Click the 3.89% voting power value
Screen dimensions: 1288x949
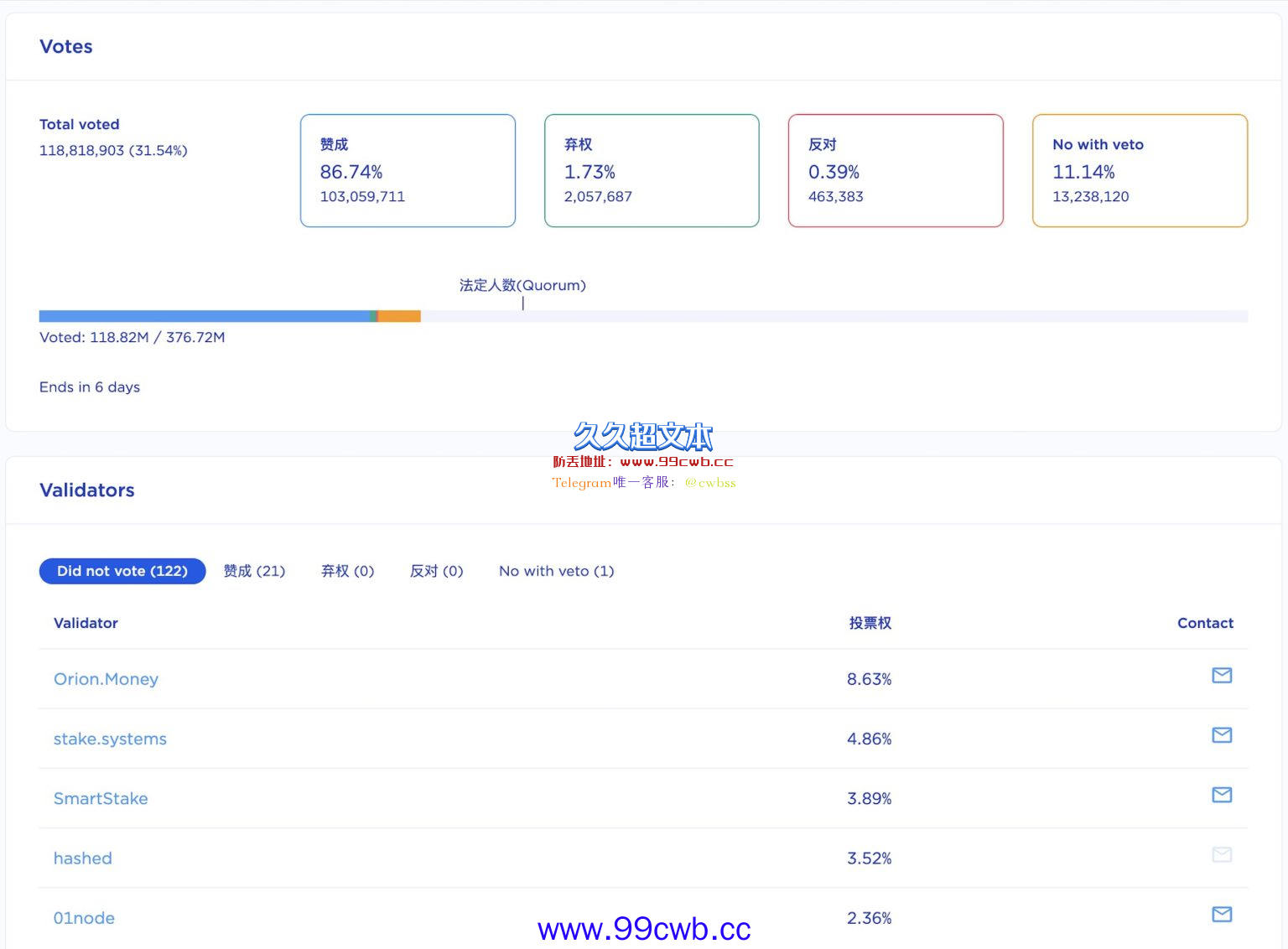(x=869, y=799)
